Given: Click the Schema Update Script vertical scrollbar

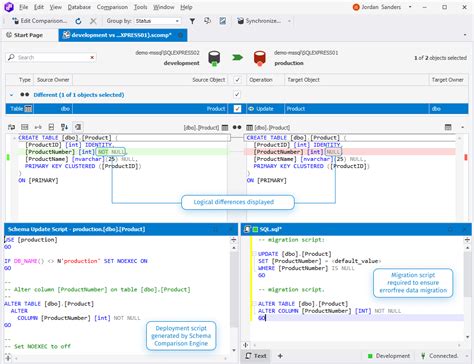Looking at the screenshot, I should [234, 289].
